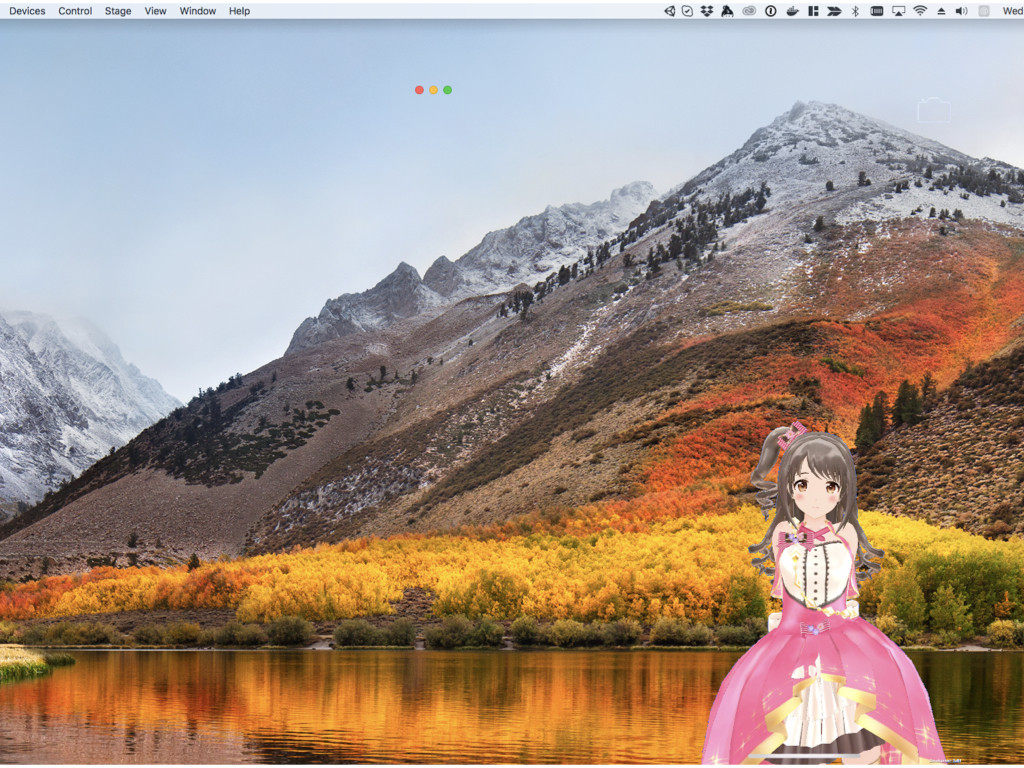Zoom the window with green button

click(447, 90)
